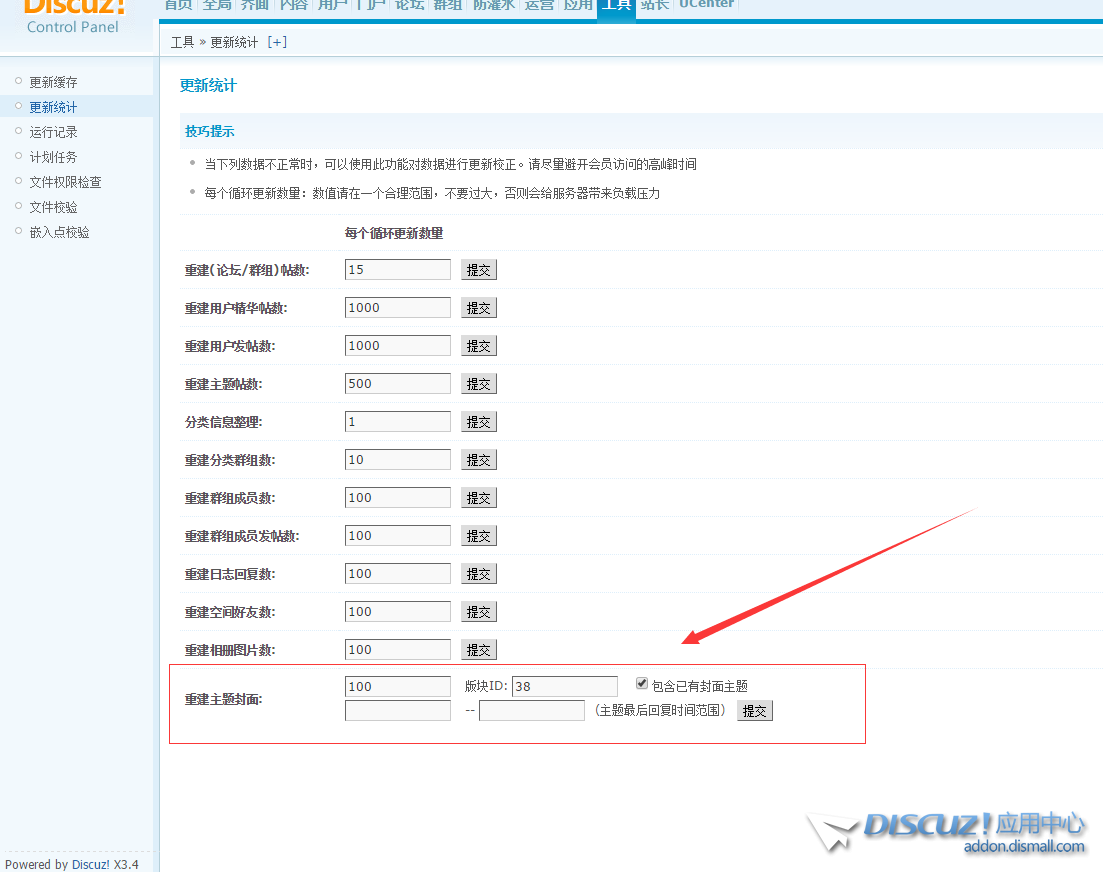Select 更新缓存 in the left sidebar

pyautogui.click(x=53, y=82)
